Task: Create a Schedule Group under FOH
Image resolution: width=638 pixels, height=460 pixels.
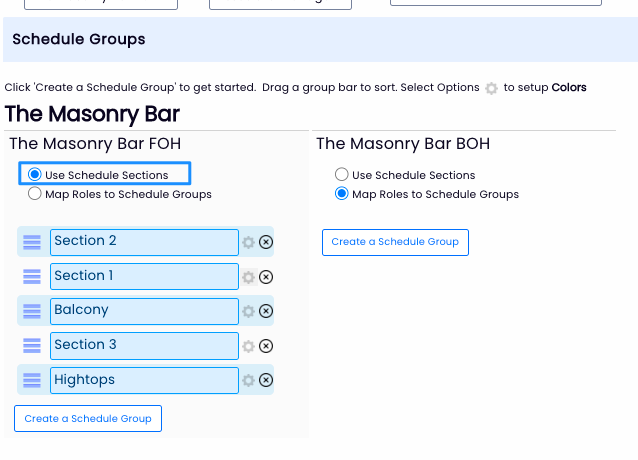Action: (88, 419)
